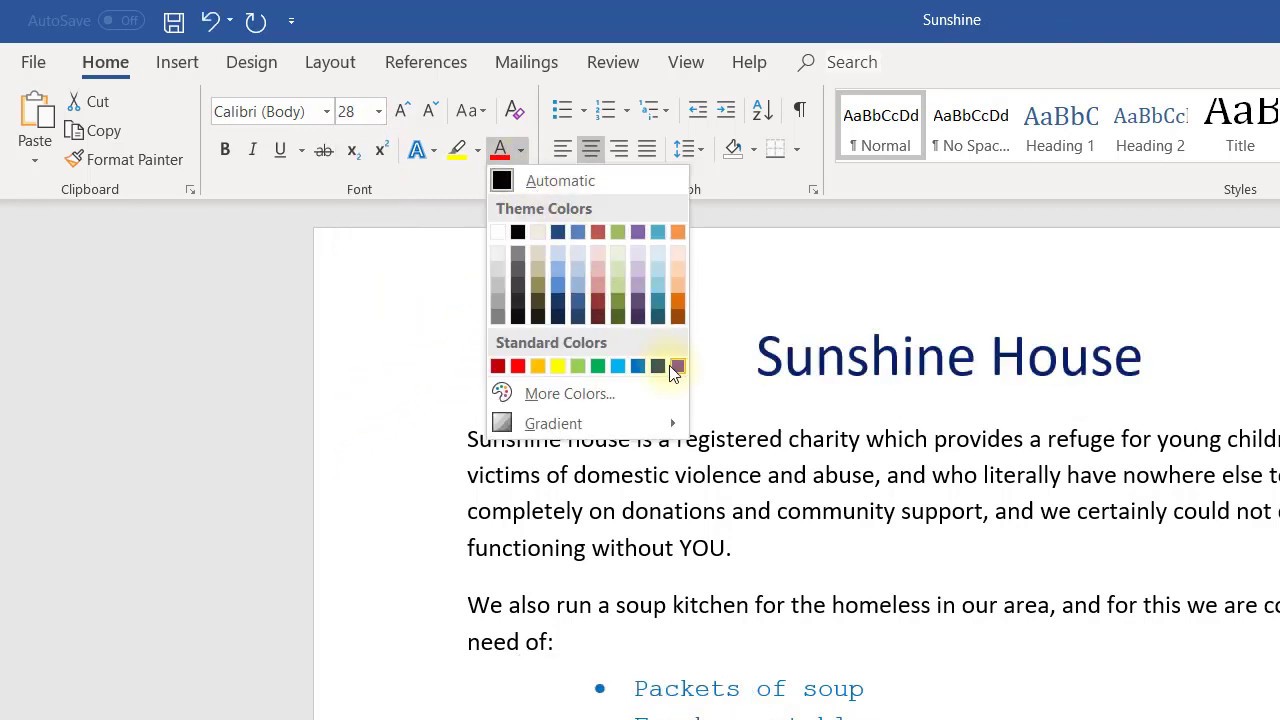
Task: Toggle Align Right
Action: (x=619, y=150)
